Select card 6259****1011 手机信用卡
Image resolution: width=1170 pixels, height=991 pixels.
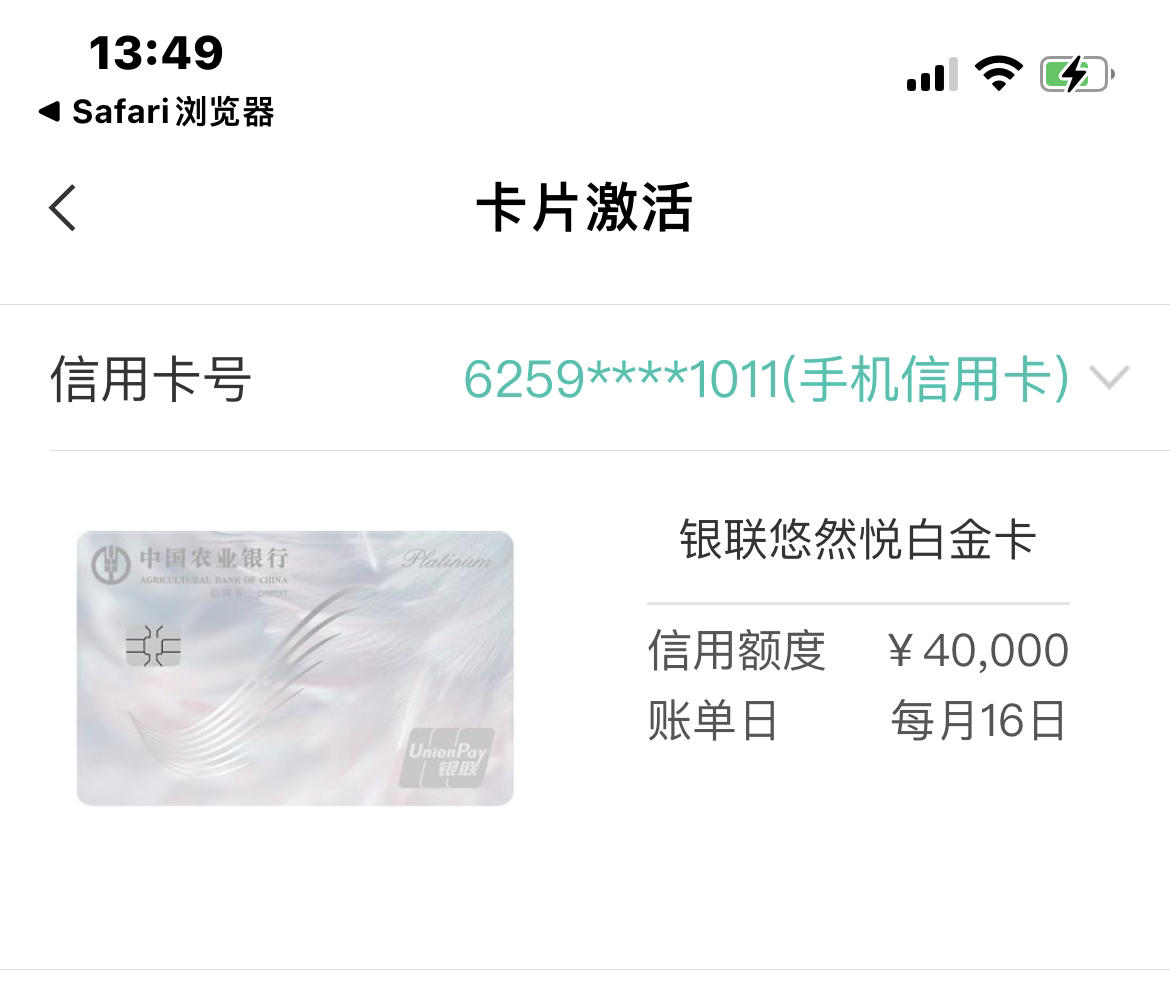pyautogui.click(x=767, y=379)
